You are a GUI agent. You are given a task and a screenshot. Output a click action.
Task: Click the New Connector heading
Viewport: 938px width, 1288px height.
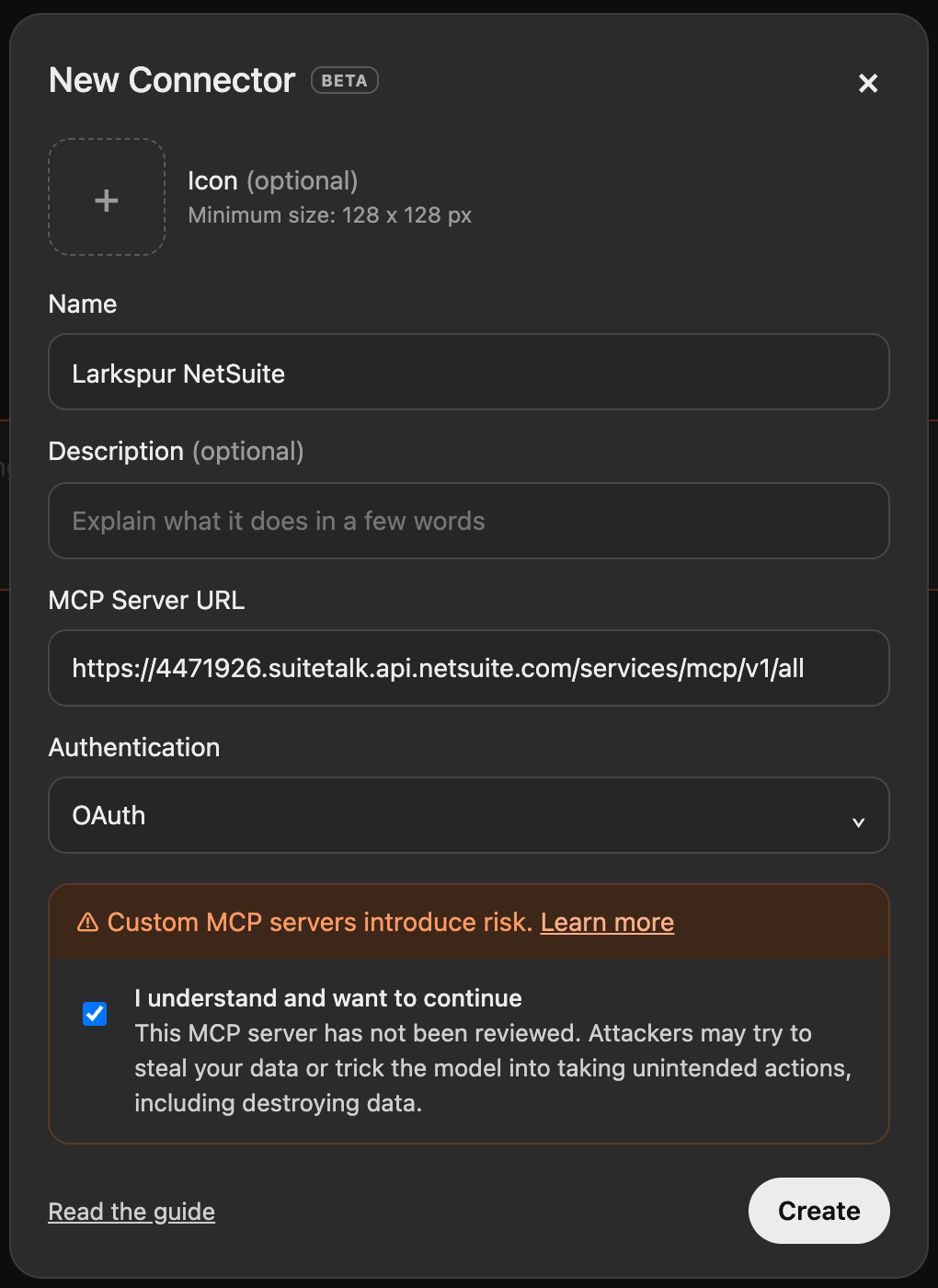point(172,80)
